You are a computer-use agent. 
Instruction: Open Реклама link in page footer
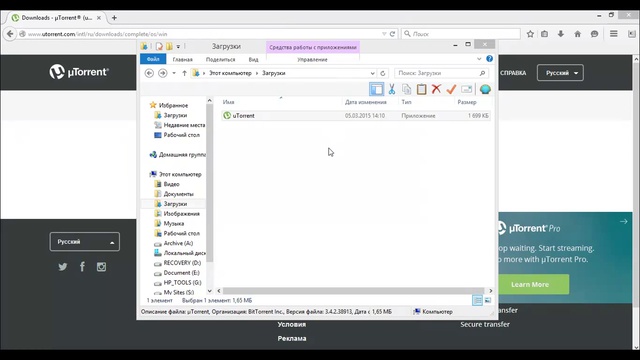click(x=292, y=338)
